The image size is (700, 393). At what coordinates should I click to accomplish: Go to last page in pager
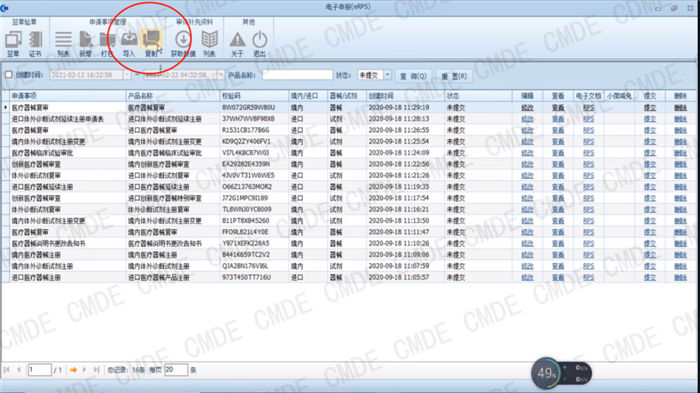coord(96,370)
